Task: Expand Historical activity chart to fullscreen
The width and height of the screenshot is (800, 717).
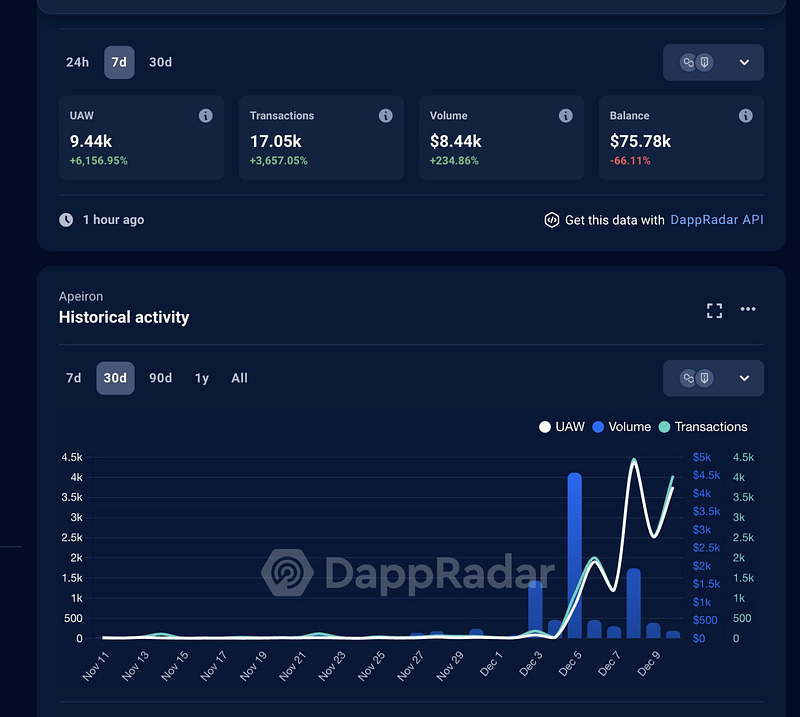Action: coord(714,310)
